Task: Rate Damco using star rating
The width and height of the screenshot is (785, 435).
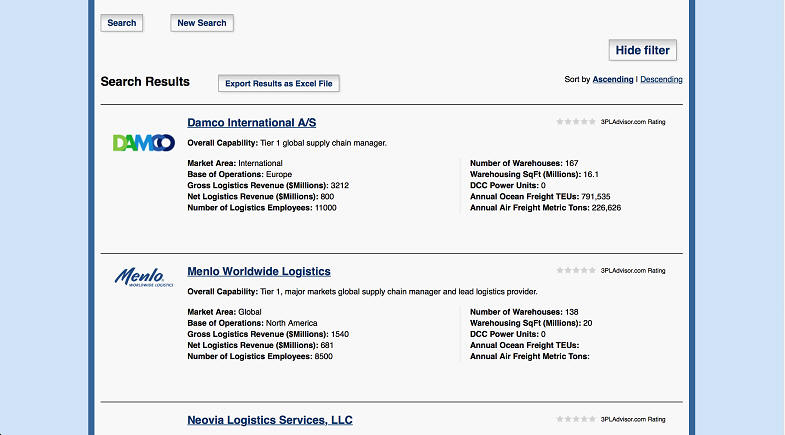Action: tap(576, 122)
